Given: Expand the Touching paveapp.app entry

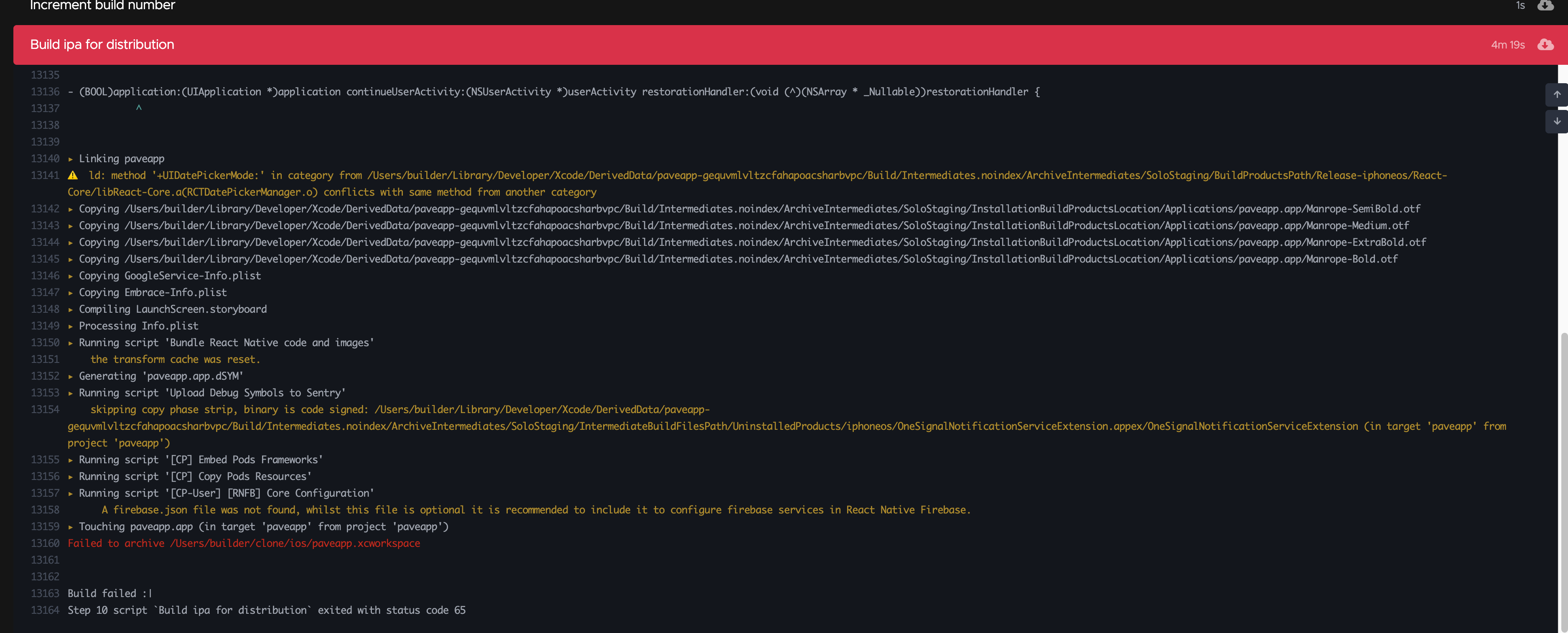Looking at the screenshot, I should point(71,527).
